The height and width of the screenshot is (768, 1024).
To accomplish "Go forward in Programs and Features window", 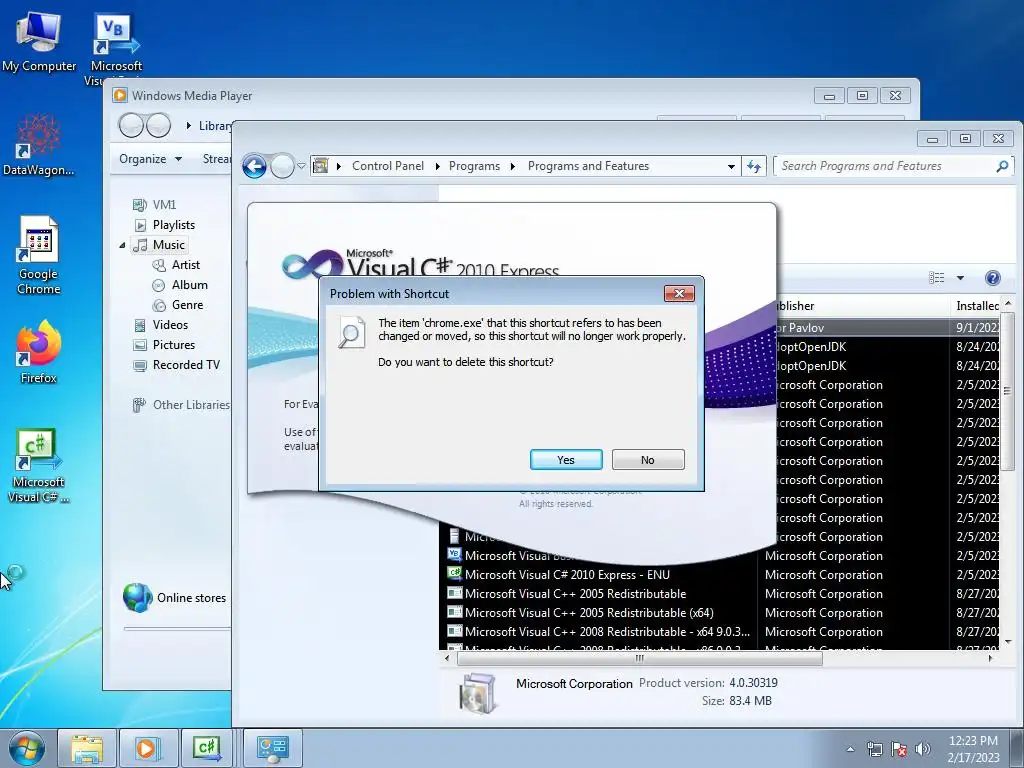I will coord(282,167).
